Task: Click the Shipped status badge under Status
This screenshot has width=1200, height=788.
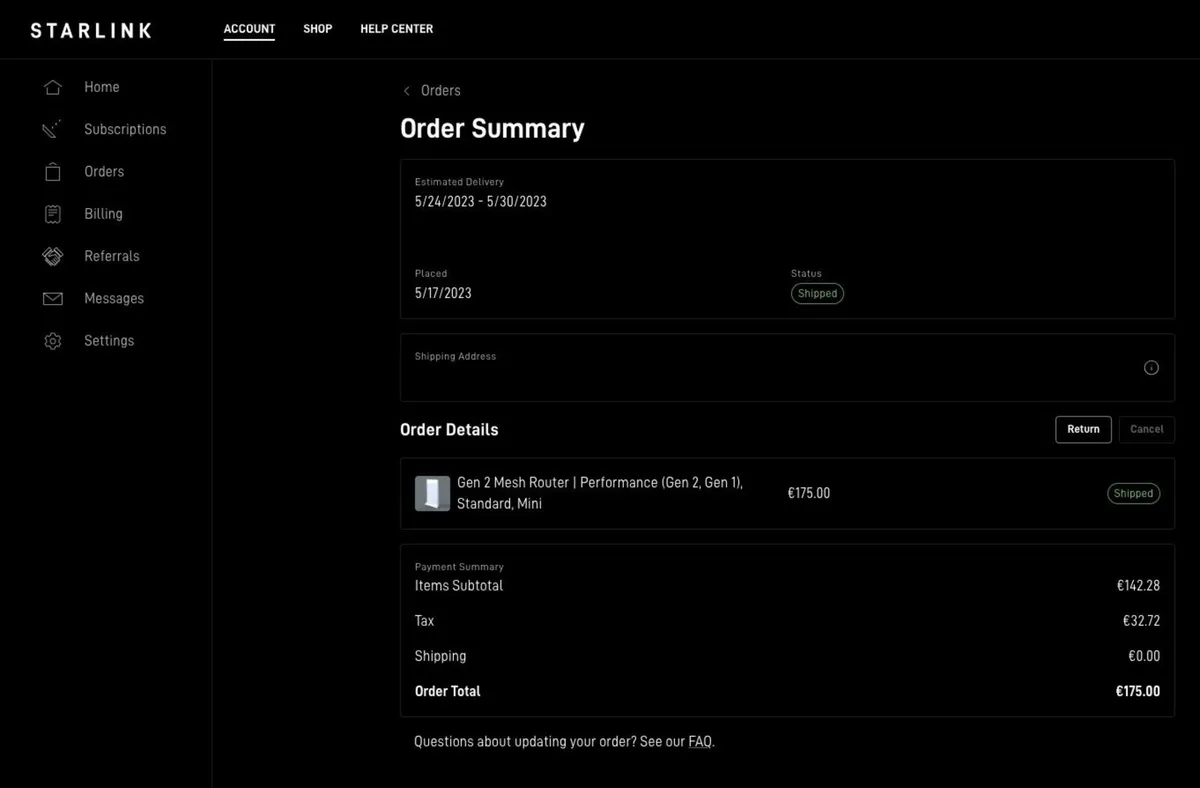Action: (x=817, y=294)
